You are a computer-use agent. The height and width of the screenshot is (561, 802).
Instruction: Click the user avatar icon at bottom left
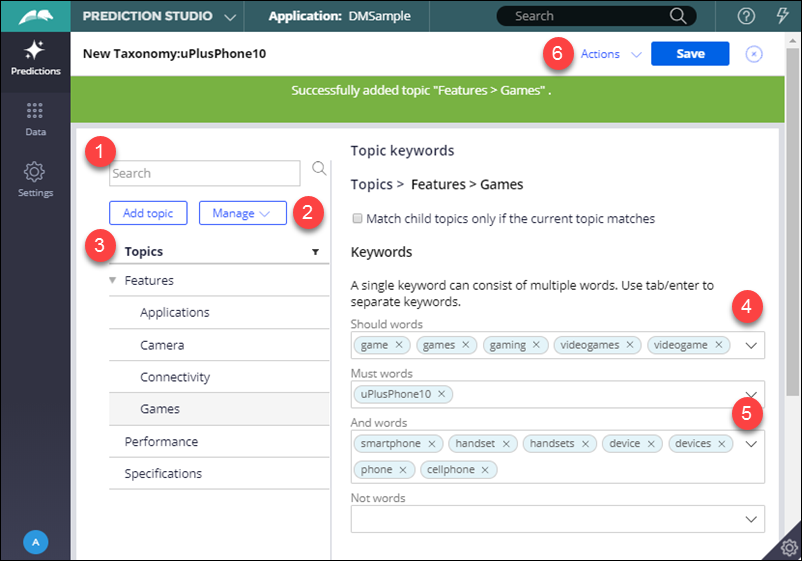coord(35,541)
